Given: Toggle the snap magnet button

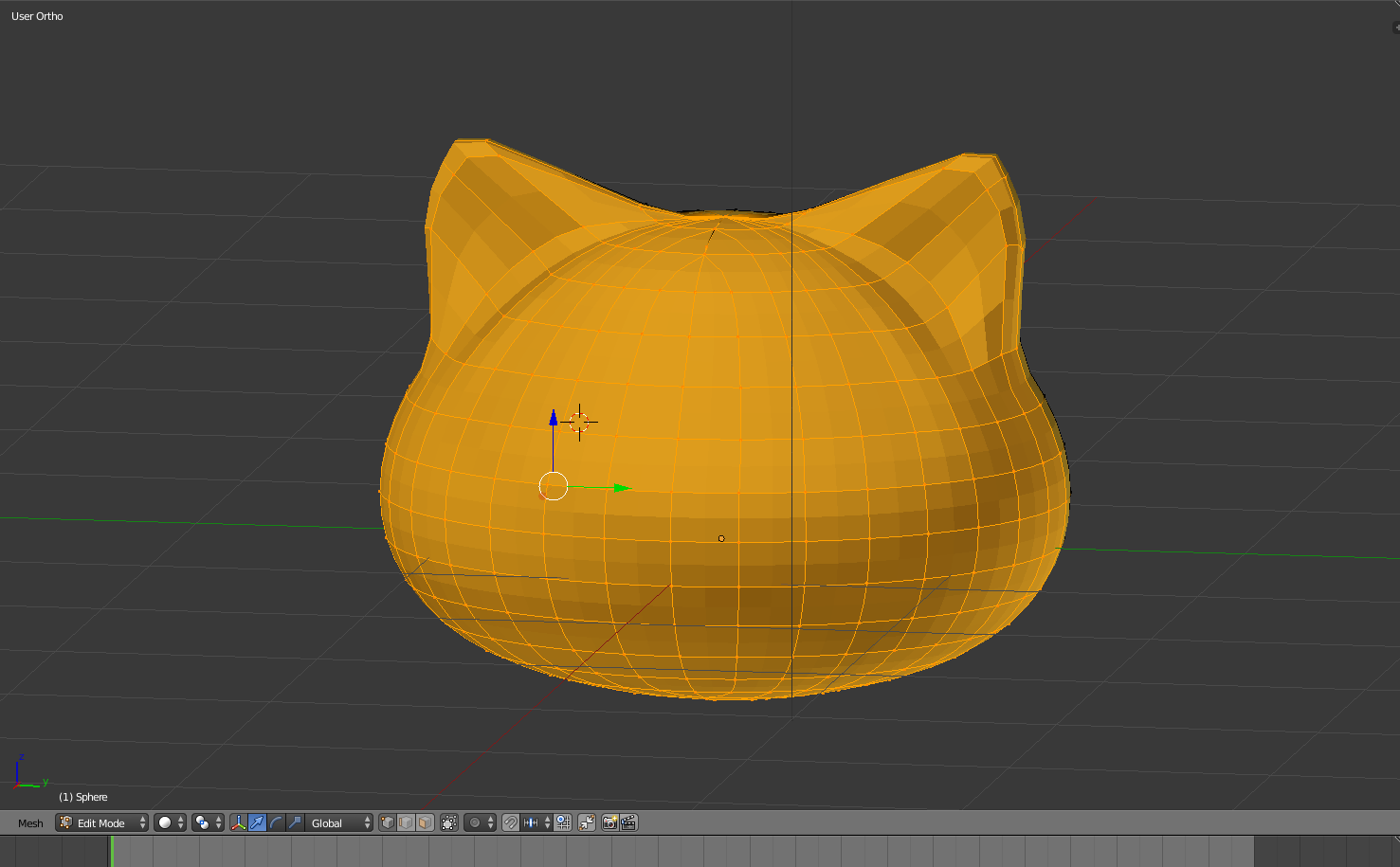Looking at the screenshot, I should pyautogui.click(x=510, y=823).
